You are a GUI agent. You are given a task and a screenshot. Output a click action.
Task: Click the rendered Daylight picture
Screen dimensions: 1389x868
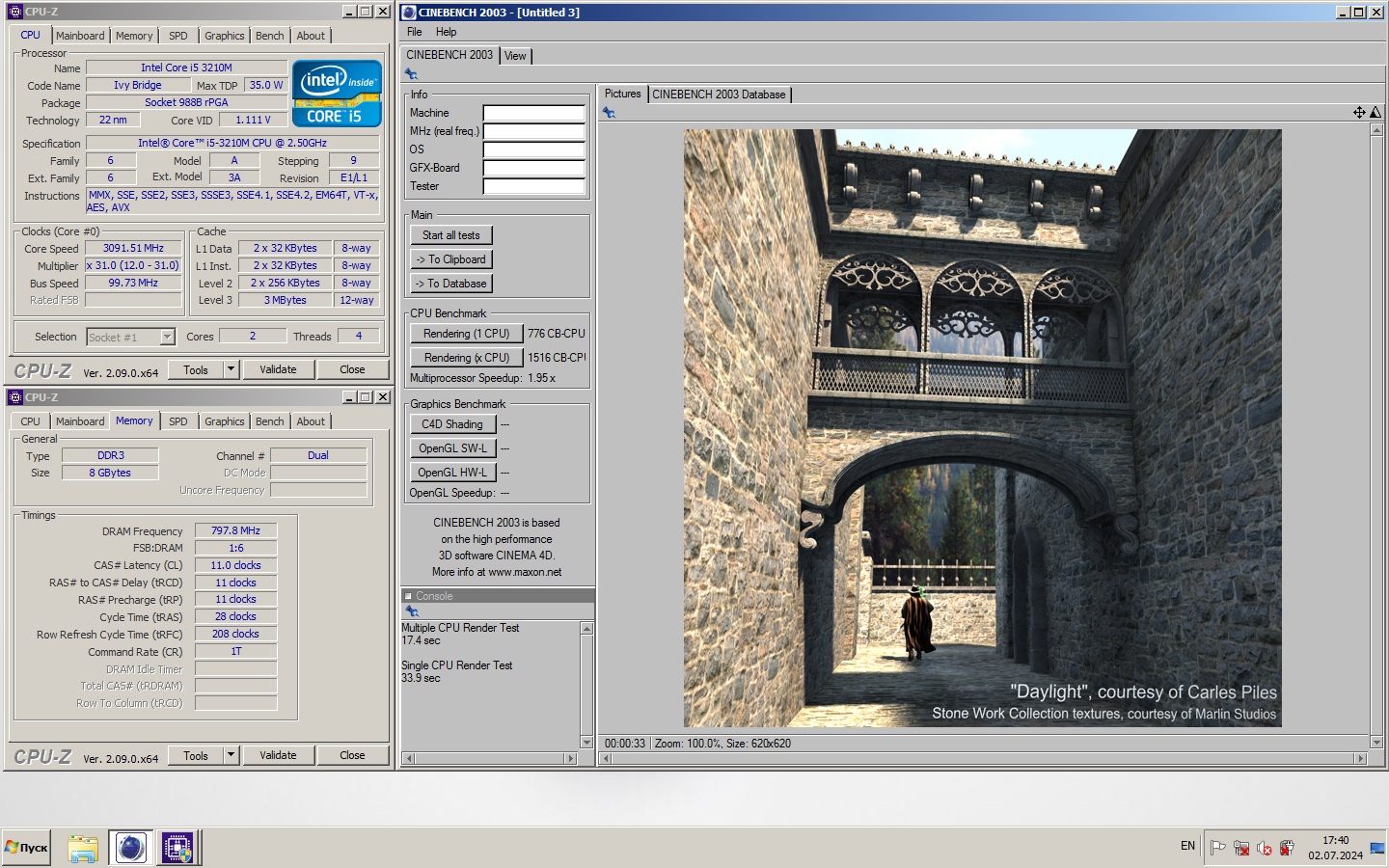[982, 428]
